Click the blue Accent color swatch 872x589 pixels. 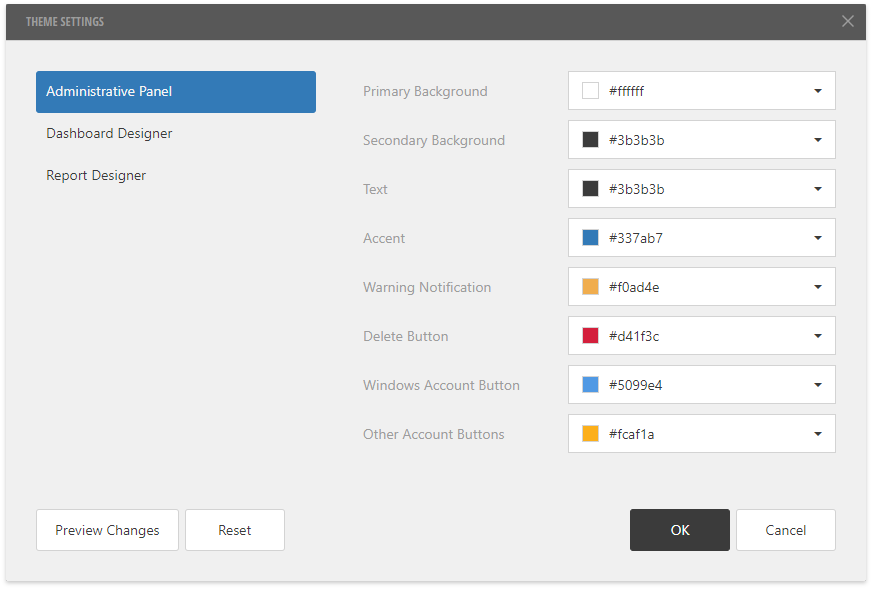[590, 238]
